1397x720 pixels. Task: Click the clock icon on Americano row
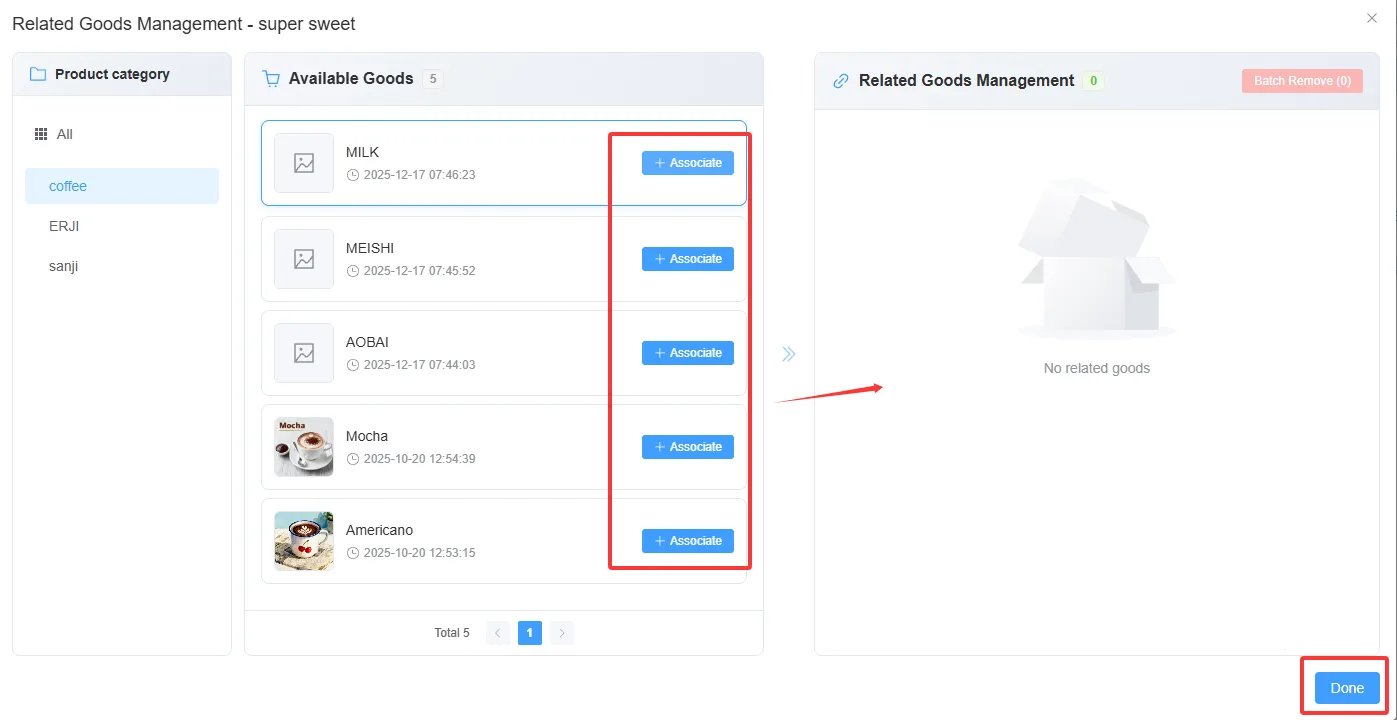(352, 553)
